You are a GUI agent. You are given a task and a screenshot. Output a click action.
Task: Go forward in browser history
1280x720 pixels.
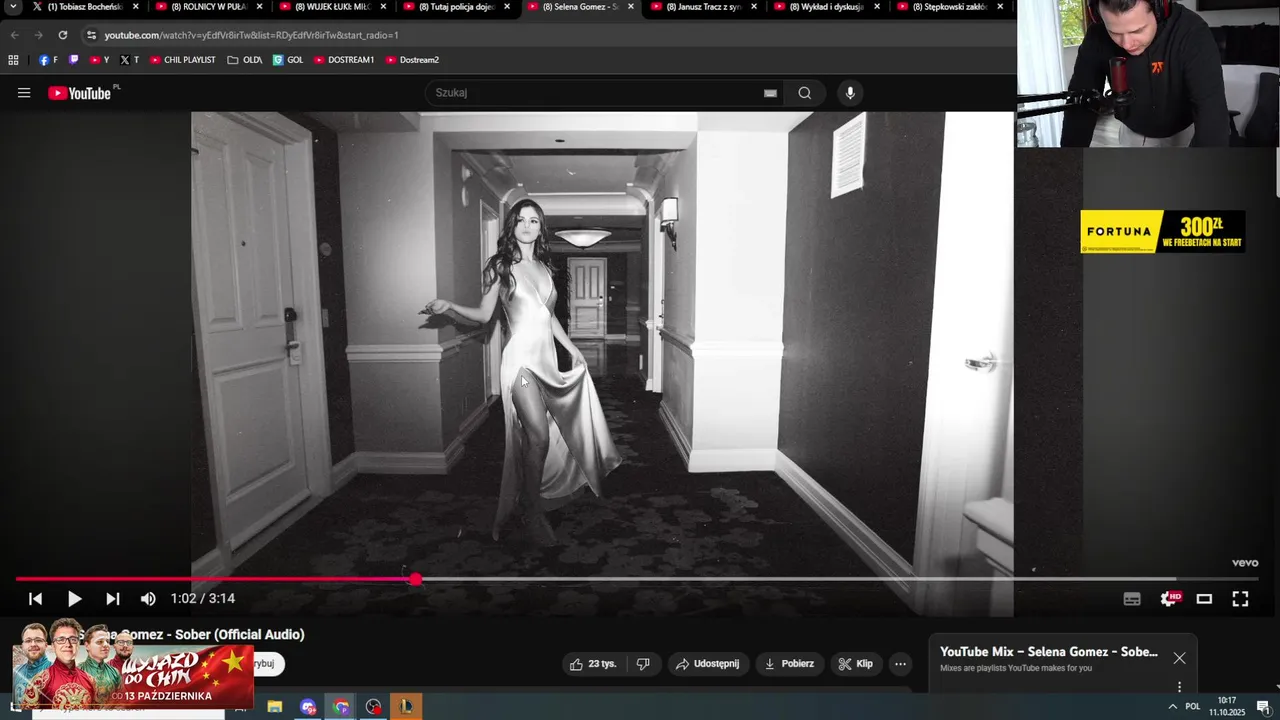(38, 35)
